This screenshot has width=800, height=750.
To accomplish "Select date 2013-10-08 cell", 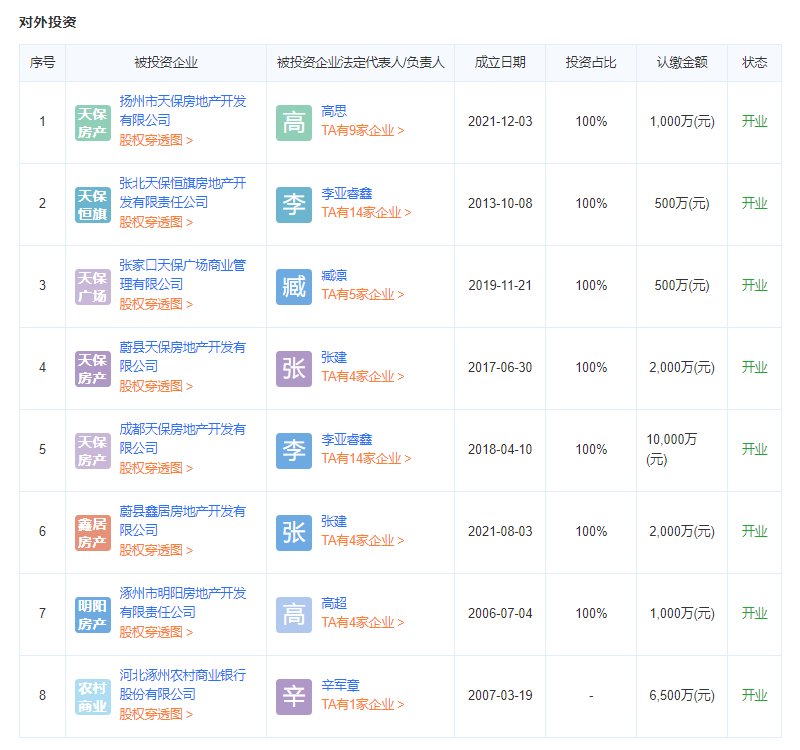I will (500, 204).
